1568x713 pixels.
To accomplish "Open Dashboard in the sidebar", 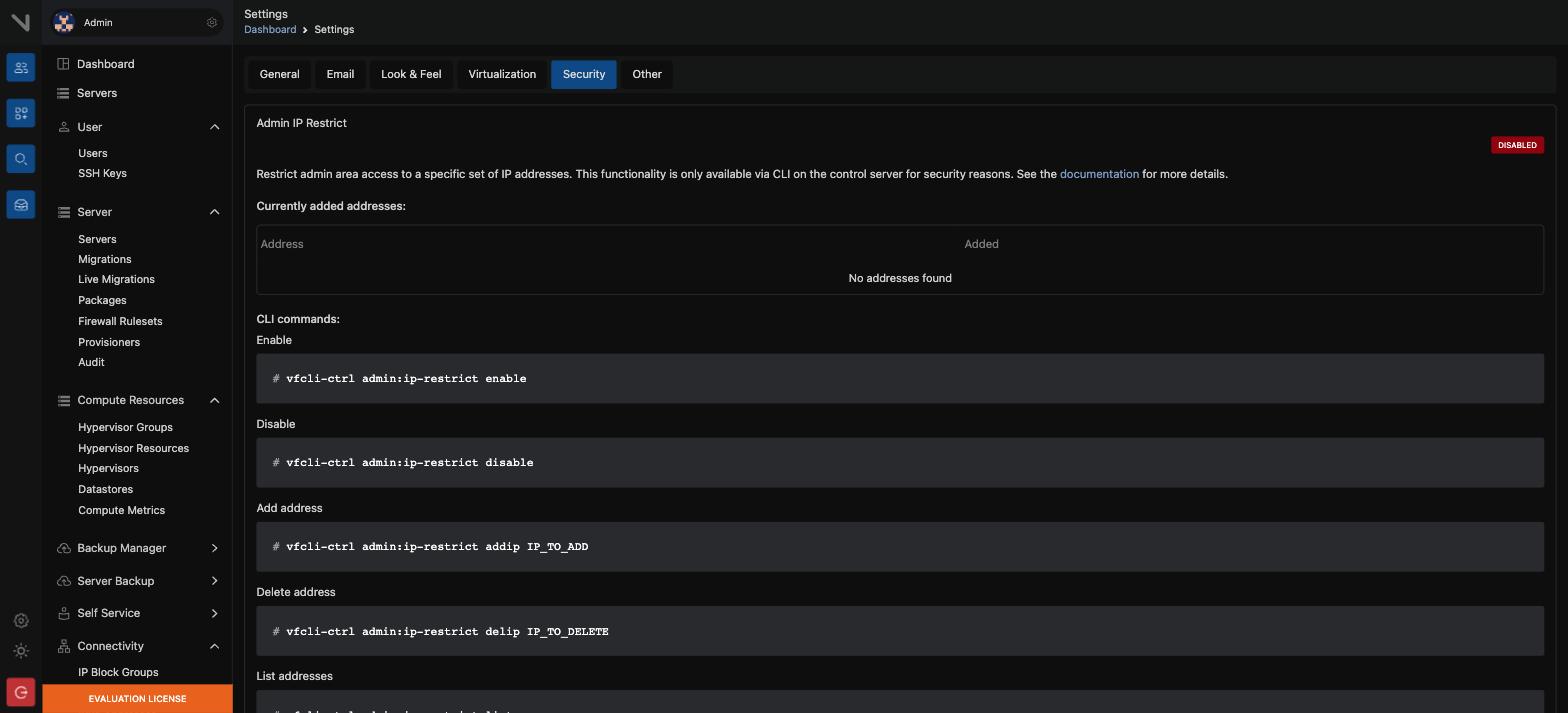I will coord(105,64).
